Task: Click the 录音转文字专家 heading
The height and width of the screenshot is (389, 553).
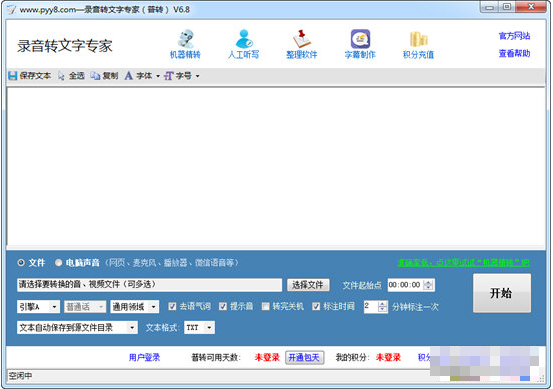Action: click(65, 46)
